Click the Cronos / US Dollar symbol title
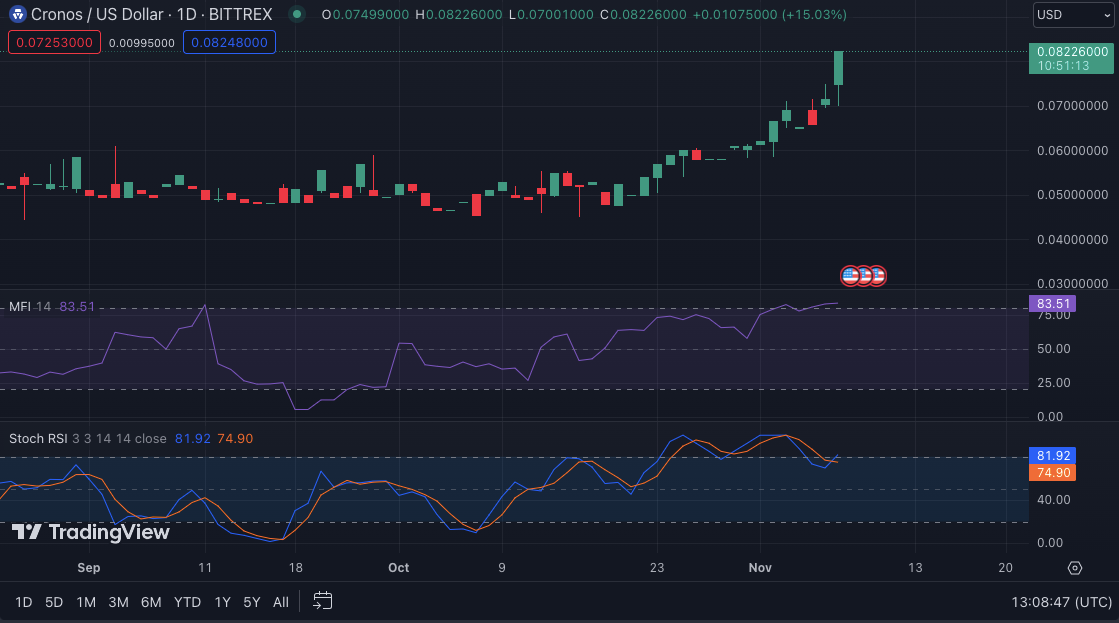The width and height of the screenshot is (1119, 623). 97,14
